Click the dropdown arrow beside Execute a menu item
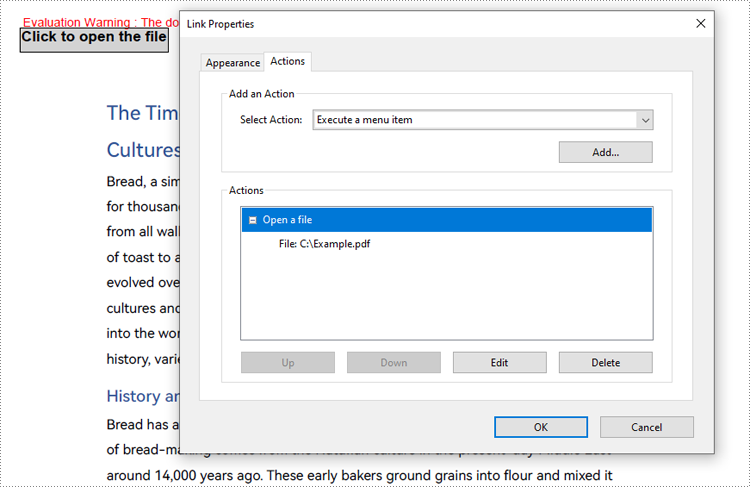The image size is (750, 487). coord(645,120)
